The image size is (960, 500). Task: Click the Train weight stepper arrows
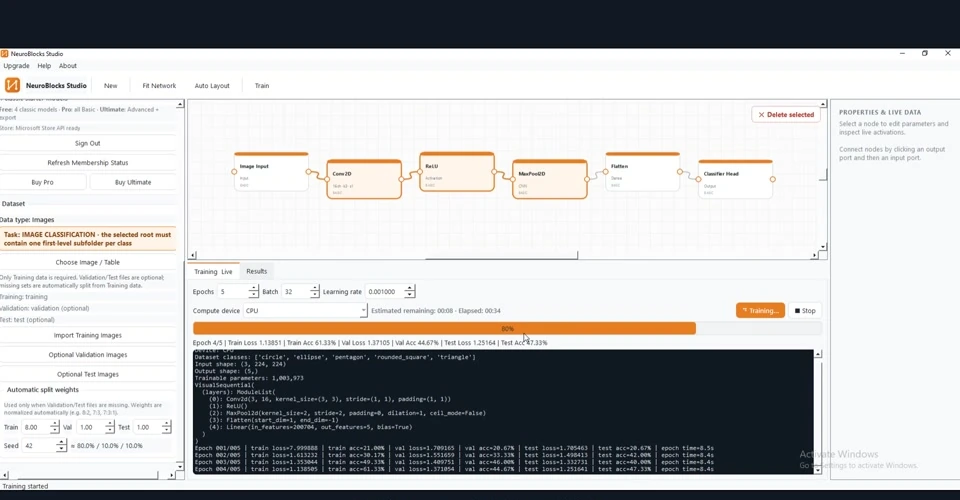[x=54, y=427]
